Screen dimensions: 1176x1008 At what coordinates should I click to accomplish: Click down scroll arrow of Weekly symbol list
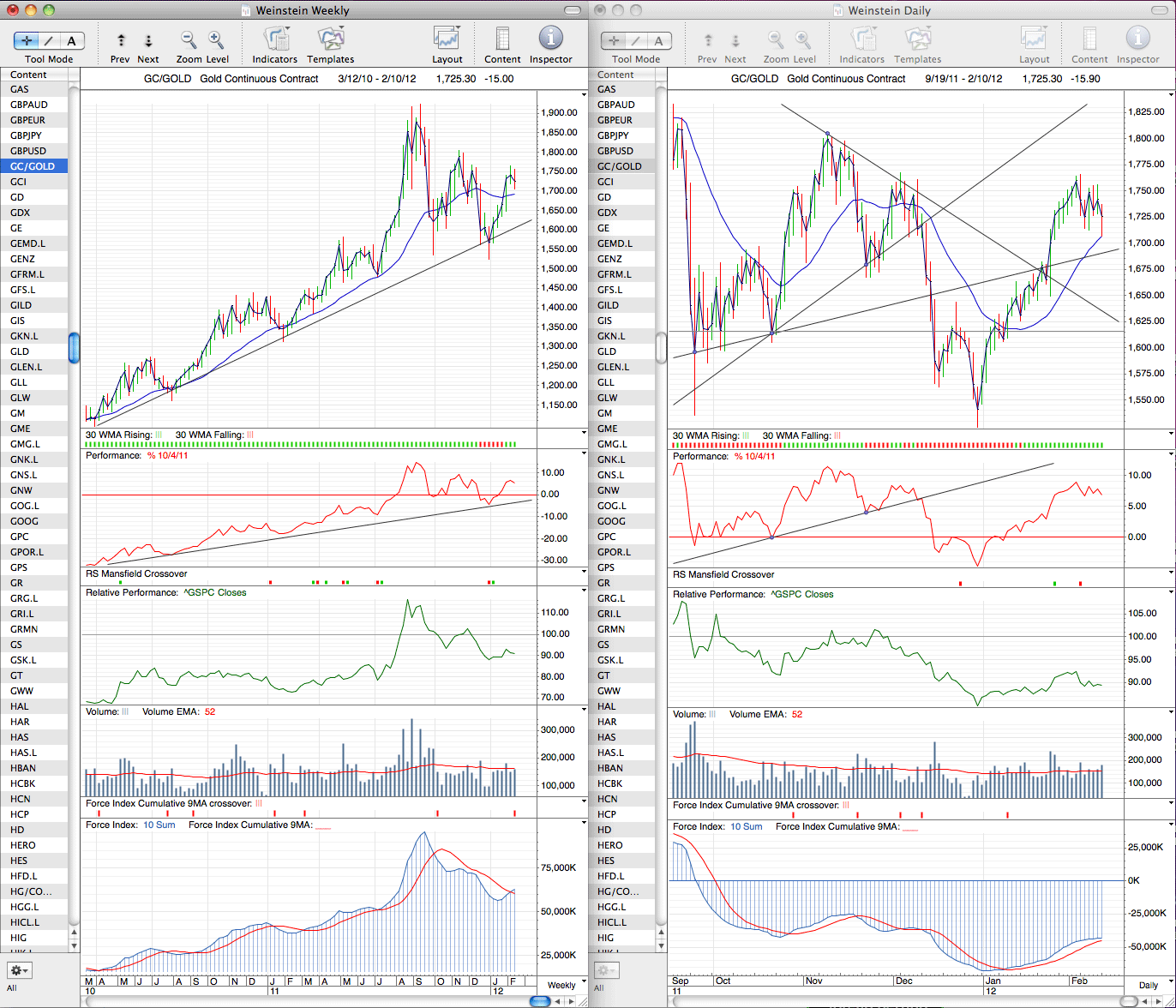[74, 945]
